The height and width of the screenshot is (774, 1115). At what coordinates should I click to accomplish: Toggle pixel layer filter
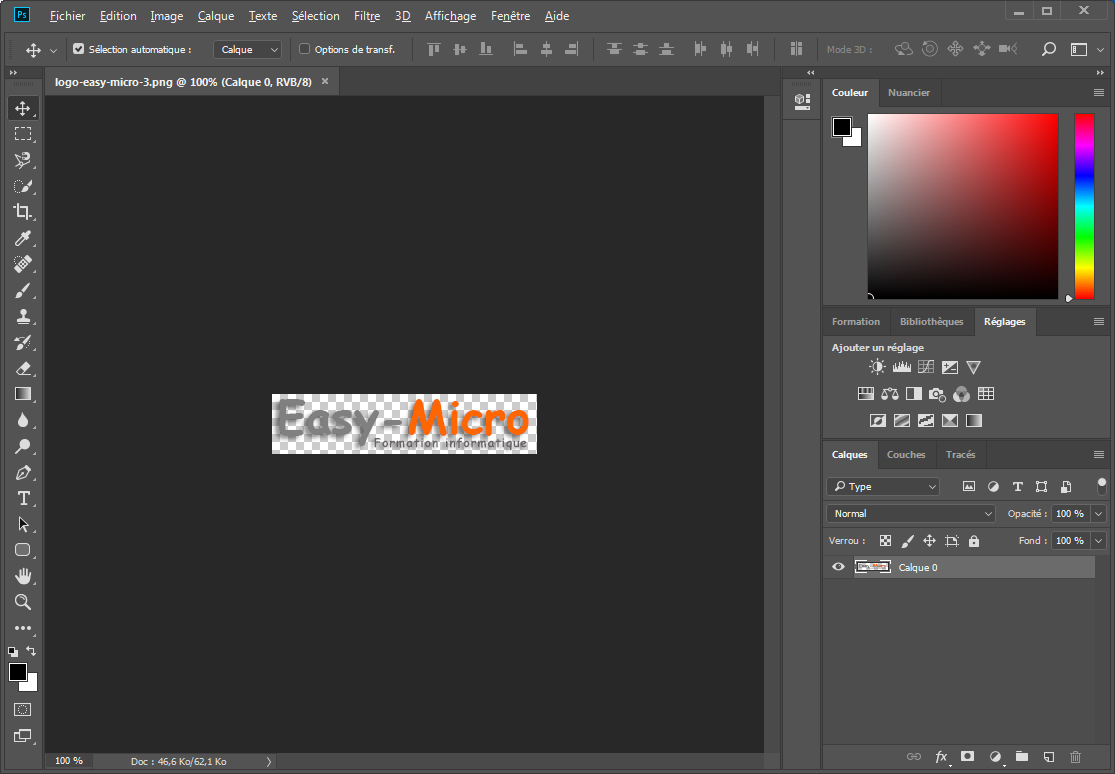(x=969, y=487)
